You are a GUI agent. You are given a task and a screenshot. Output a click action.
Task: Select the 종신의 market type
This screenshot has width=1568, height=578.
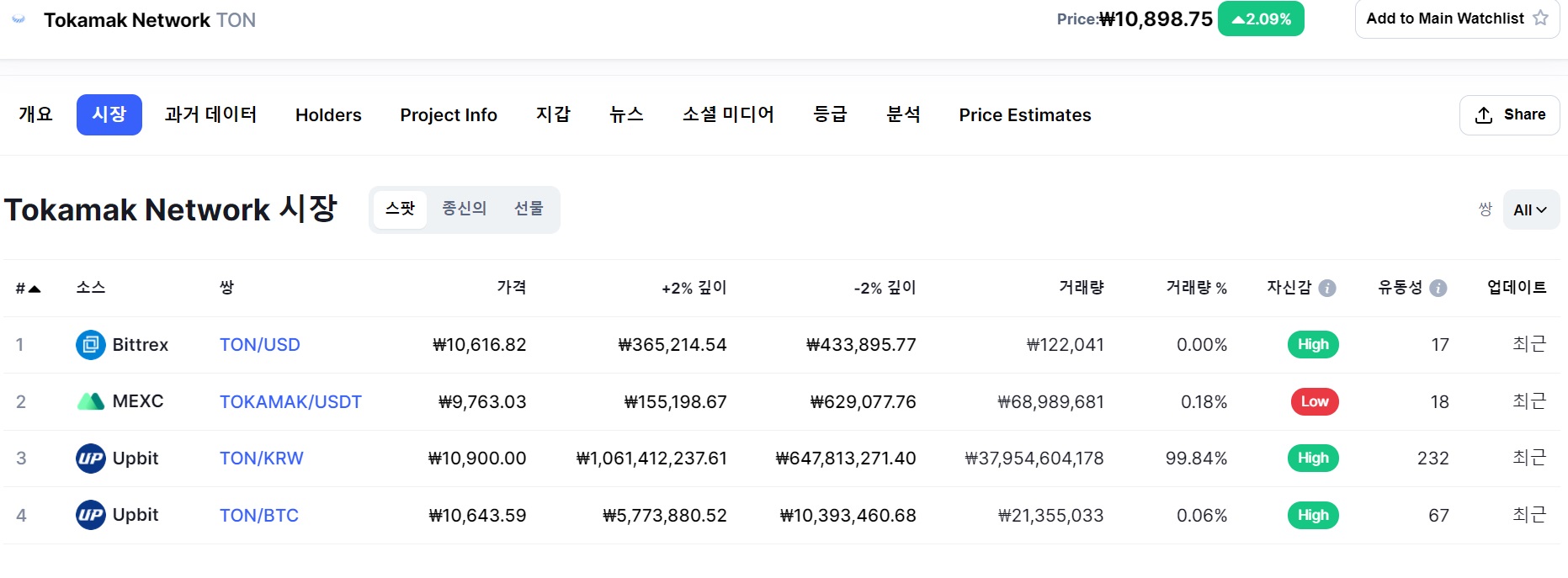(465, 209)
